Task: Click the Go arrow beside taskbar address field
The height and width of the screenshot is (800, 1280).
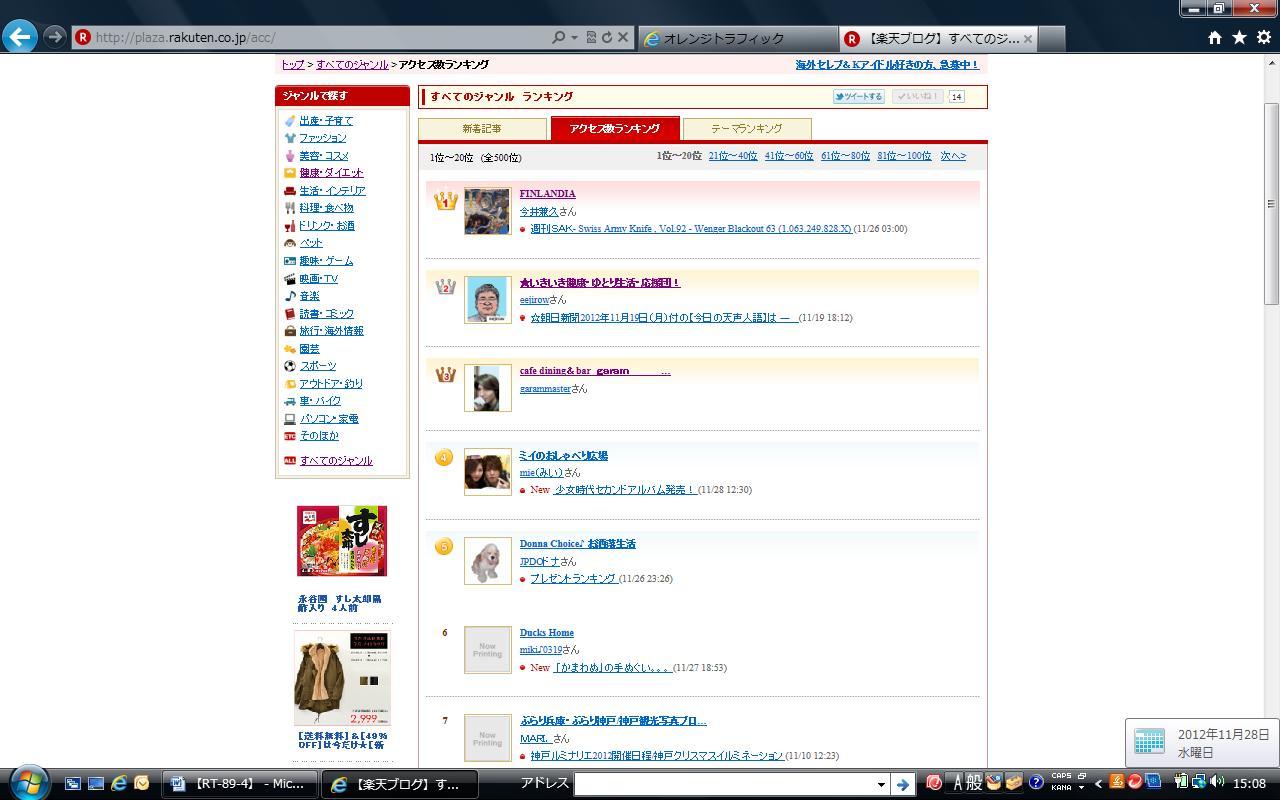Action: (x=902, y=784)
